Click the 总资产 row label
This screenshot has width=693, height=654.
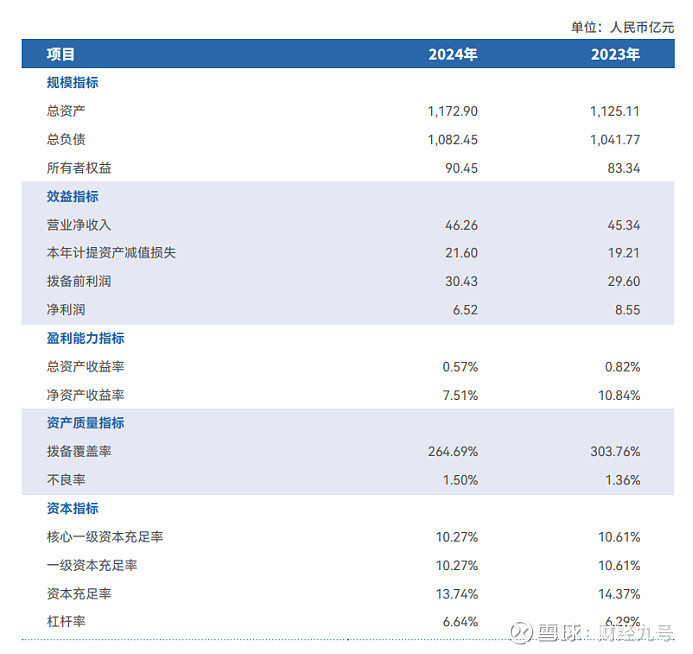click(66, 111)
